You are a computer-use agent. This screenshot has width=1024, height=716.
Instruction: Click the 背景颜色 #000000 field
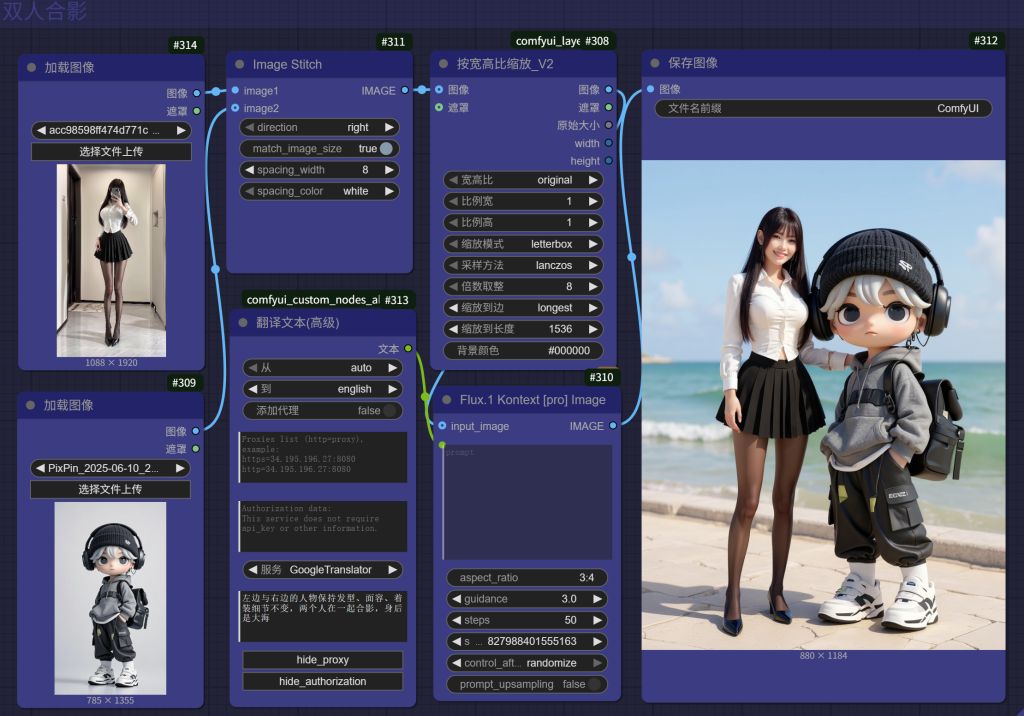click(523, 350)
